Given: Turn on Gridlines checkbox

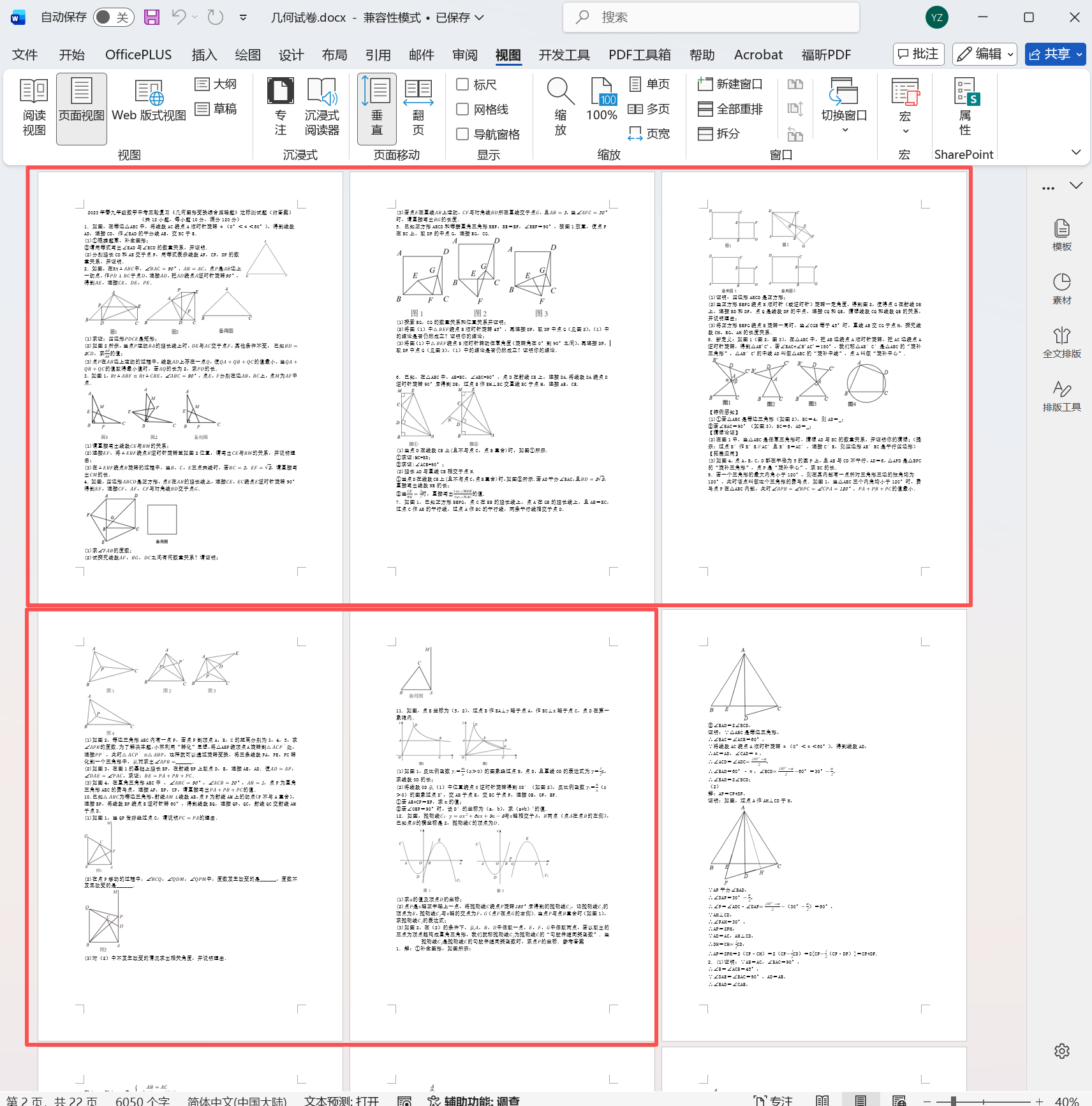Looking at the screenshot, I should point(463,109).
